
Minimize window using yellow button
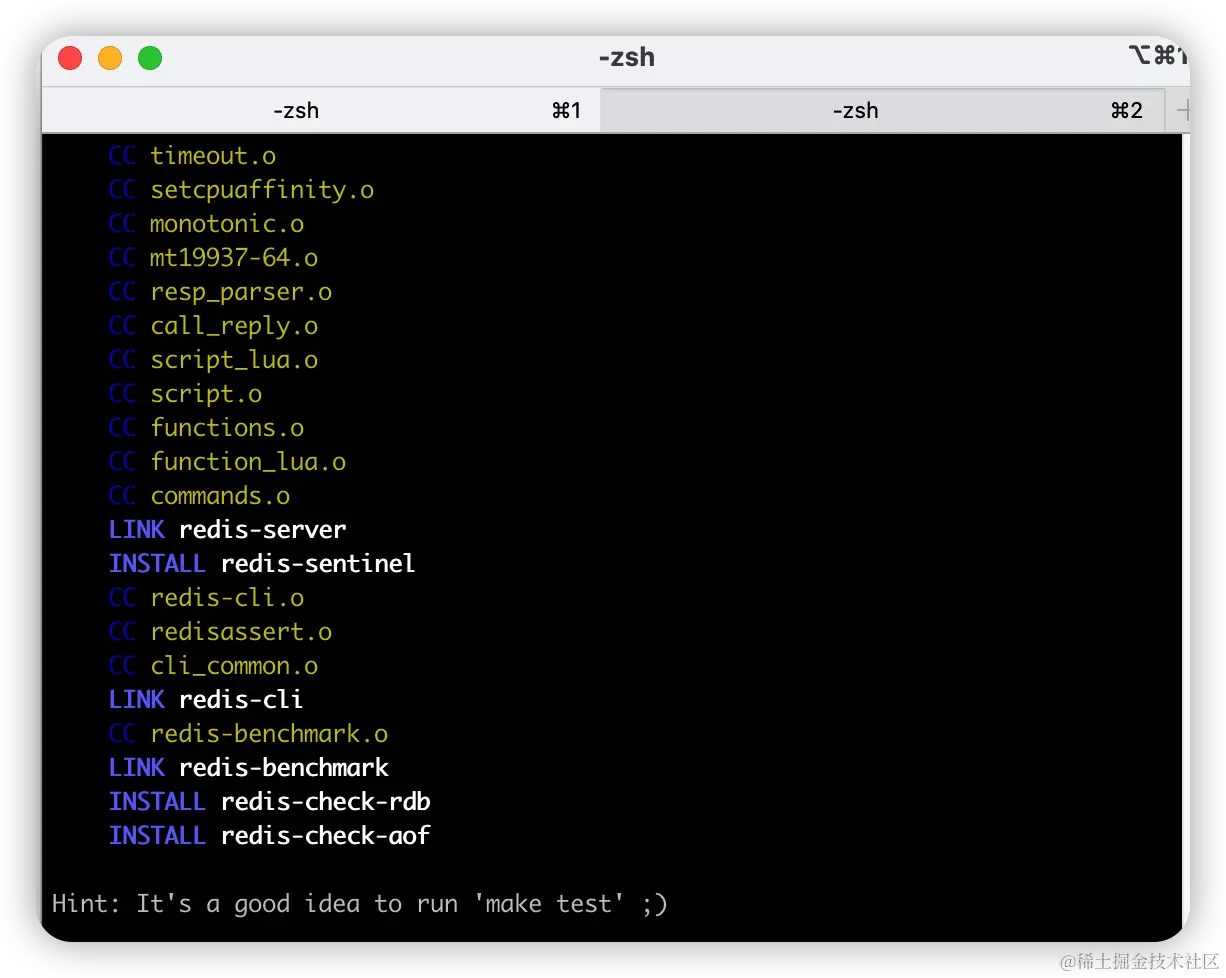coord(110,58)
